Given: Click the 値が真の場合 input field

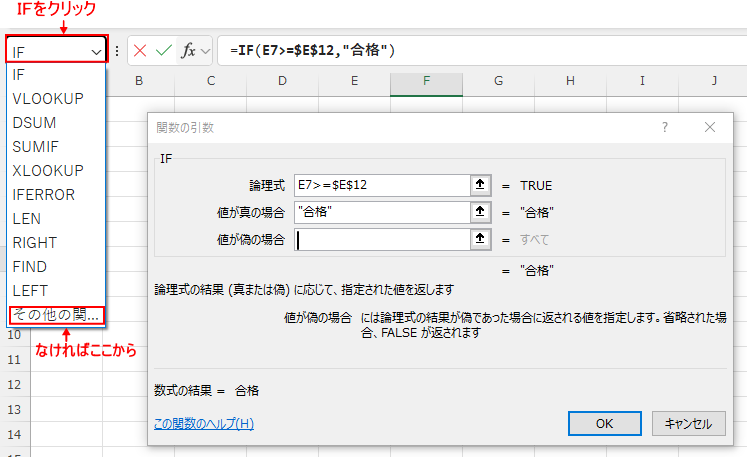Looking at the screenshot, I should 382,212.
